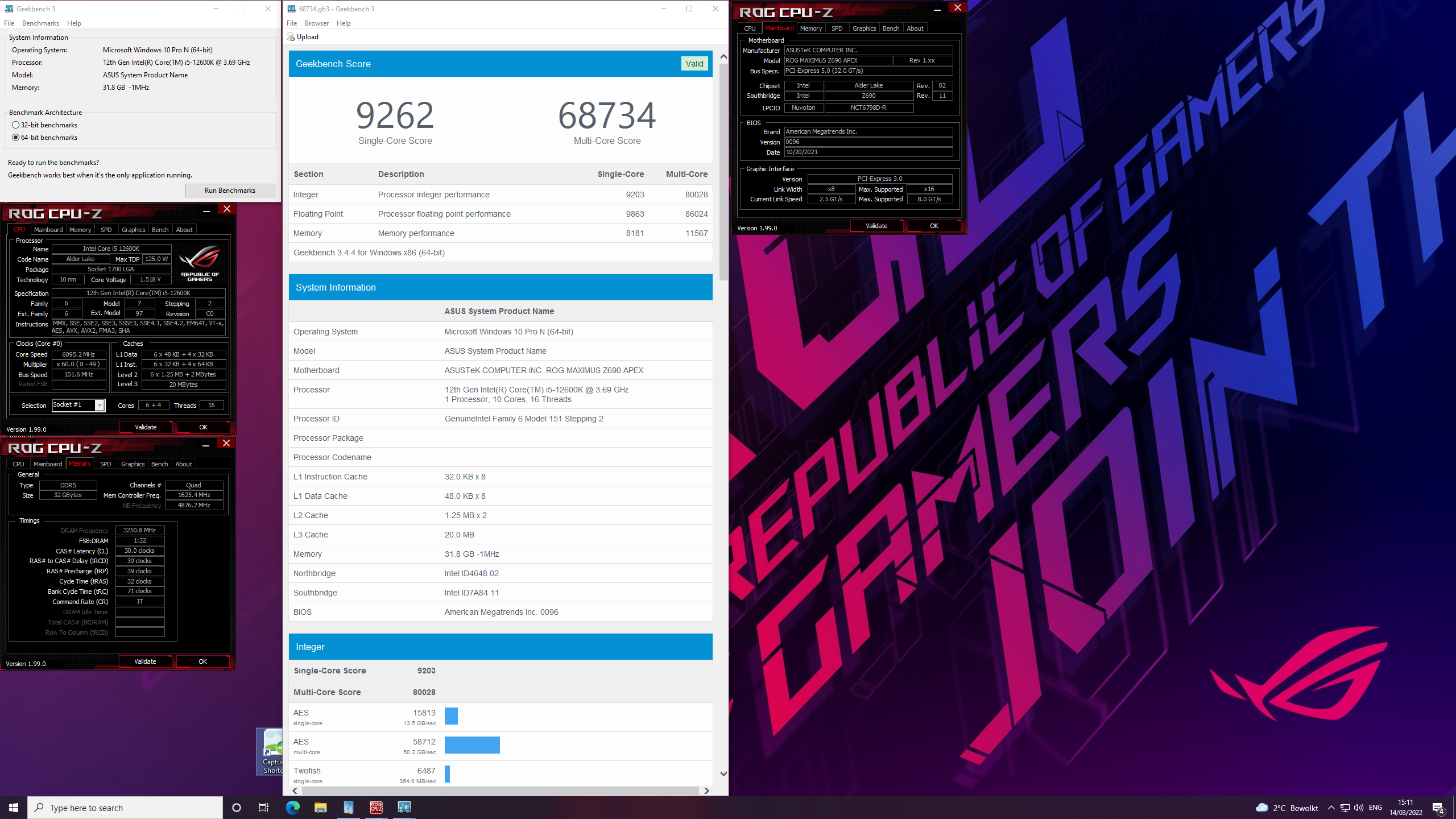Switch to Mainboard tab in CPU window
The image size is (1456, 819).
coord(48,230)
